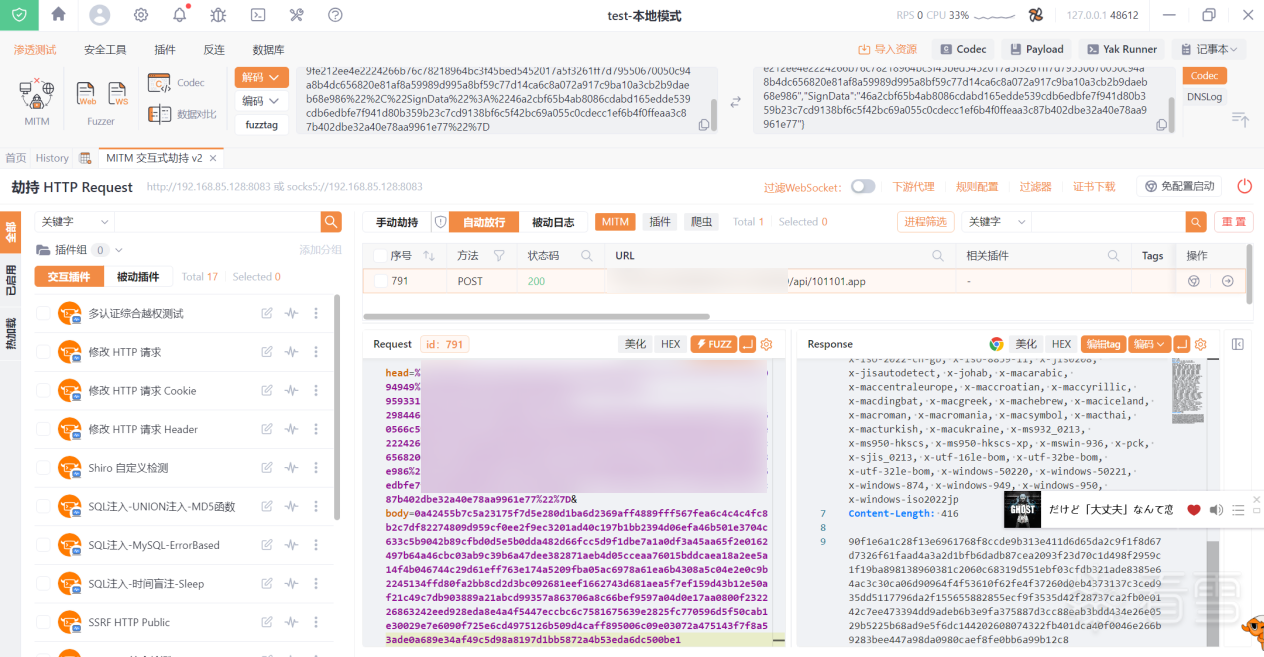Open 关键字 dropdown beside 进程筛选
The height and width of the screenshot is (657, 1264).
pos(996,221)
